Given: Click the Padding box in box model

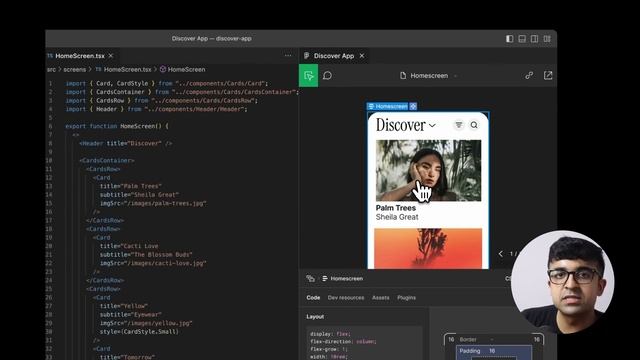Looking at the screenshot, I should [x=494, y=352].
